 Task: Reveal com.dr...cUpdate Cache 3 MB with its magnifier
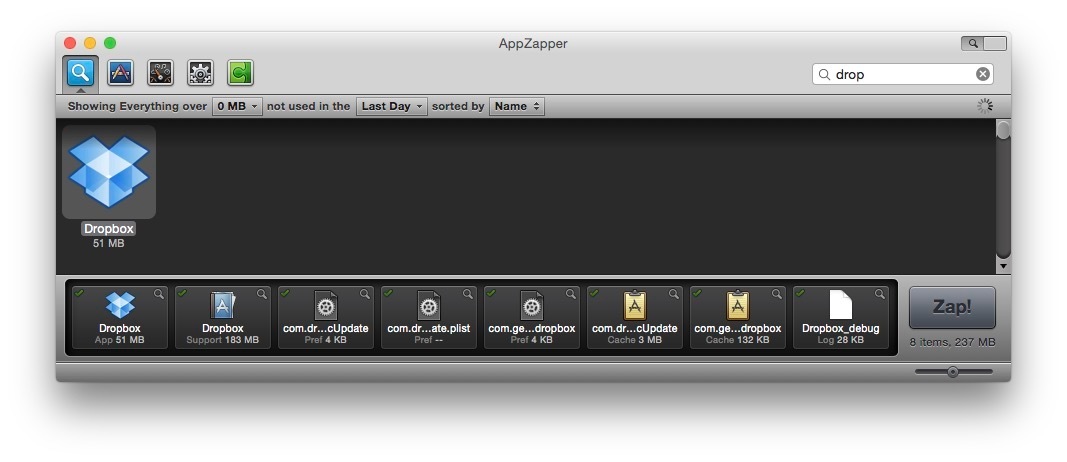click(x=674, y=294)
